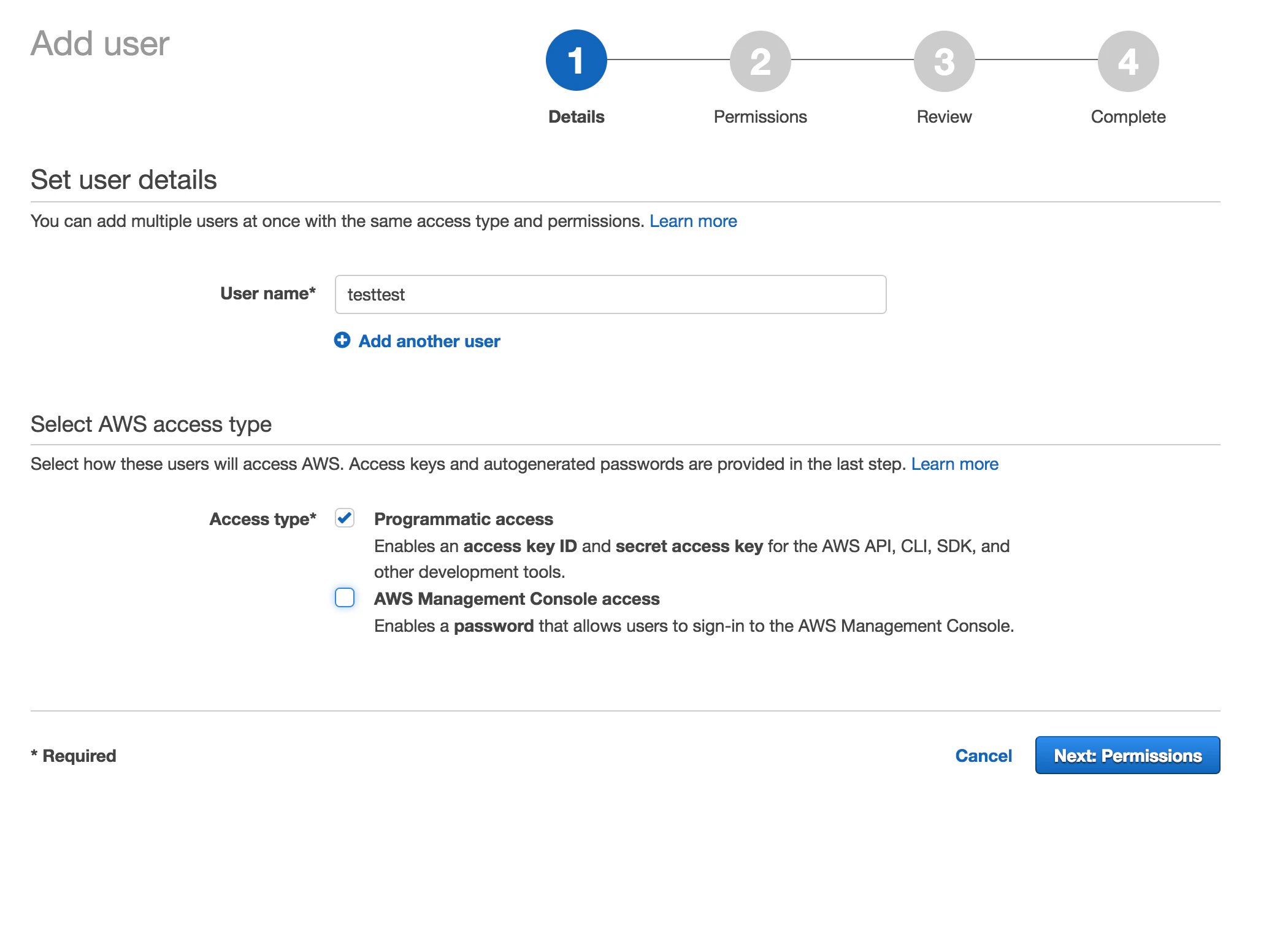Click the step 4 Complete circle

coord(1128,61)
